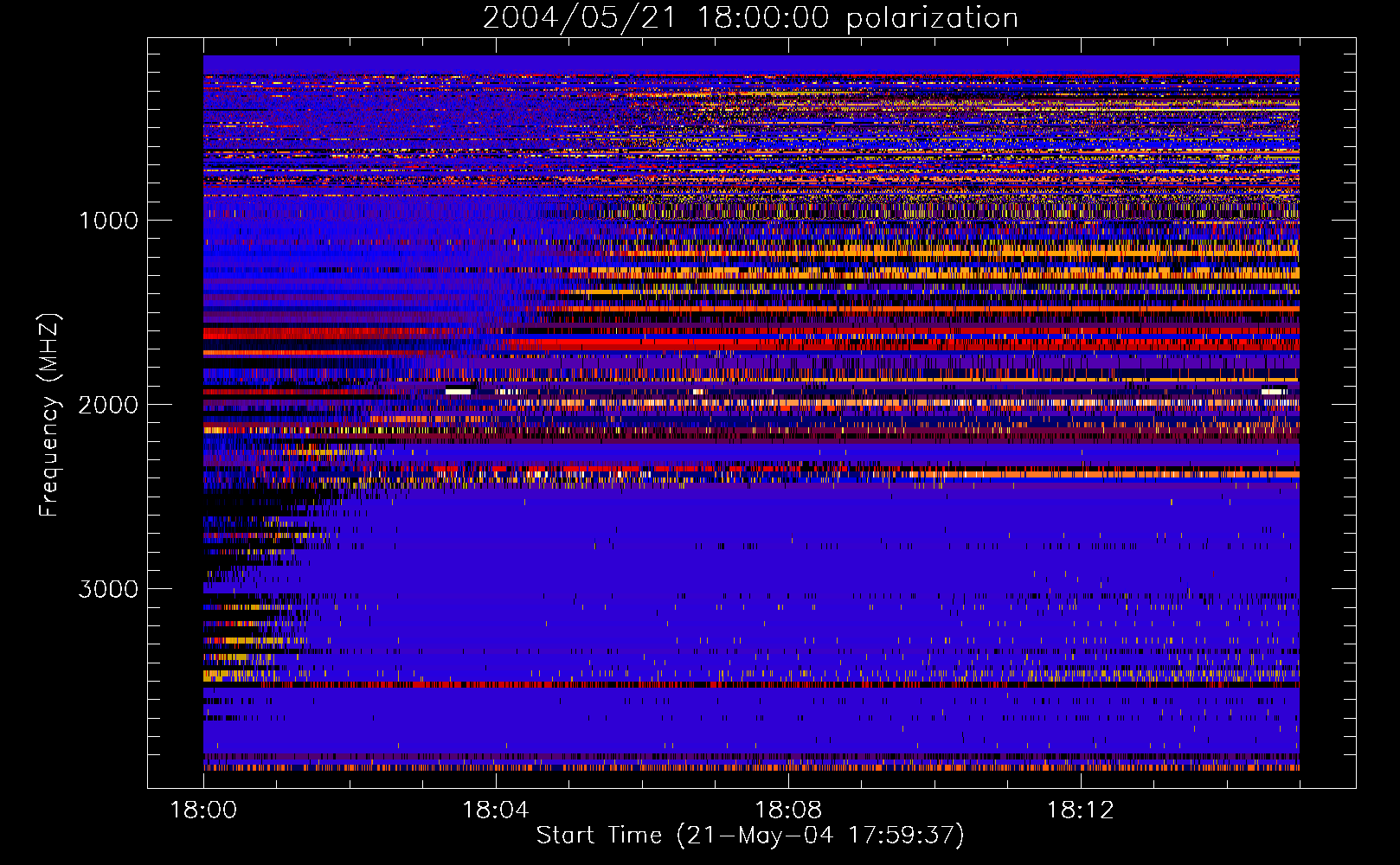Click the 'Start Time (21-May-04 17:59:37)' label
1400x865 pixels.
[x=750, y=836]
